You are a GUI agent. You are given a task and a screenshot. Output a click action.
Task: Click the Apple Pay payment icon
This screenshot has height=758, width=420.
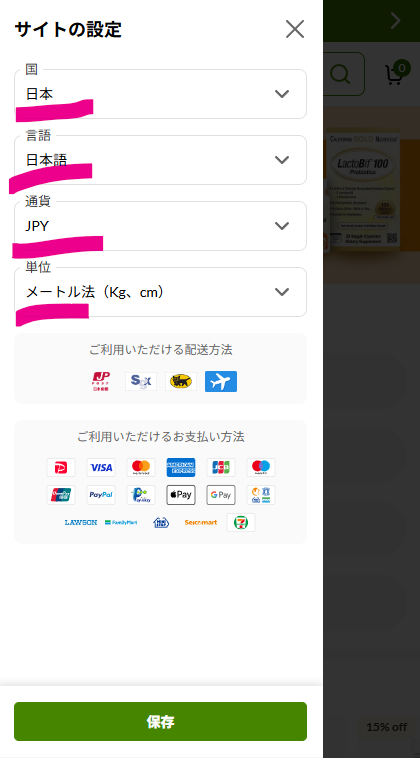[x=181, y=495]
